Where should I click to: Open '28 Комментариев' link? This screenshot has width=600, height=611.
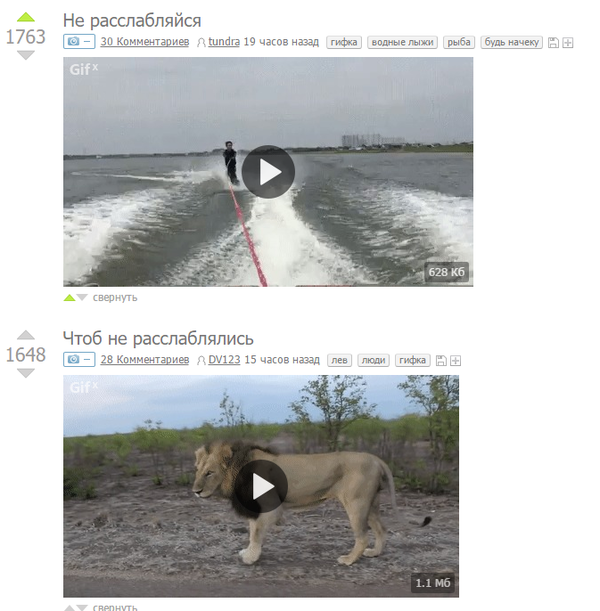click(x=145, y=360)
